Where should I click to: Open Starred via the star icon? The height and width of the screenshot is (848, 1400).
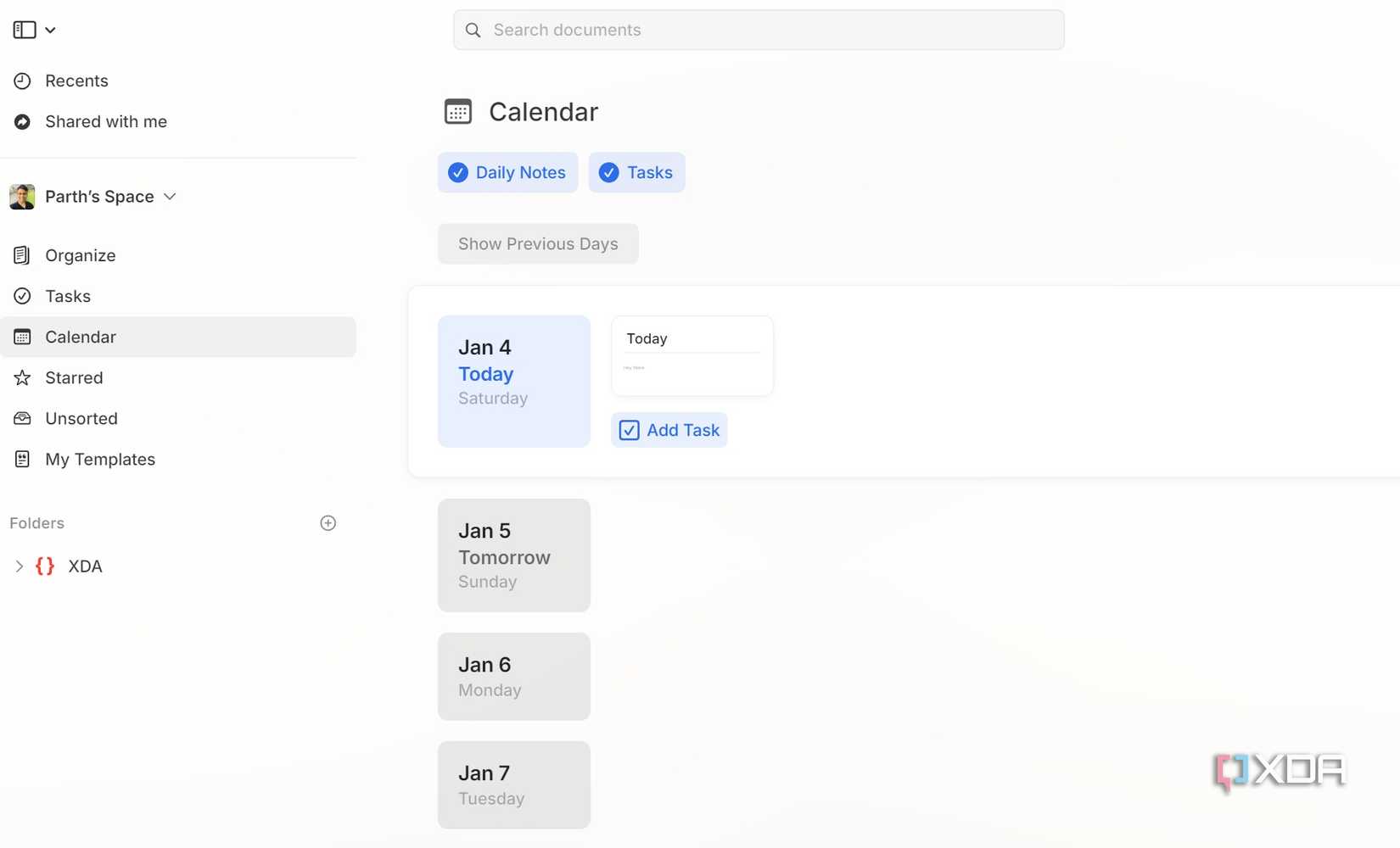(22, 377)
